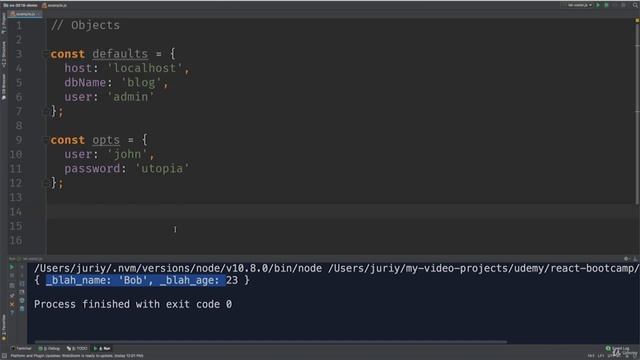Viewport: 640px width, 360px height.
Task: Click the dbName property key
Action: pos(85,82)
